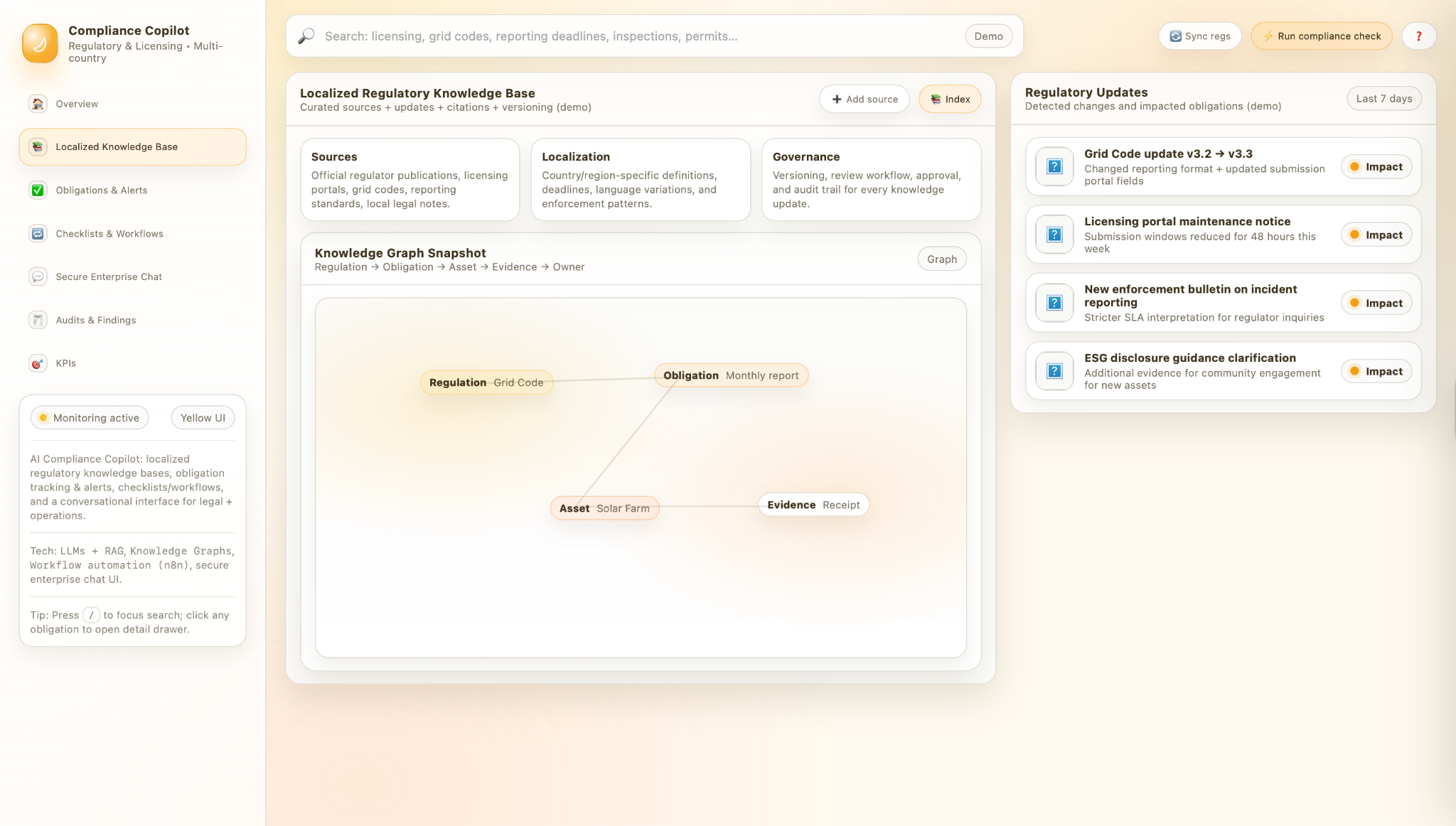The image size is (1456, 826).
Task: Open the Graph view selector
Action: [x=941, y=259]
